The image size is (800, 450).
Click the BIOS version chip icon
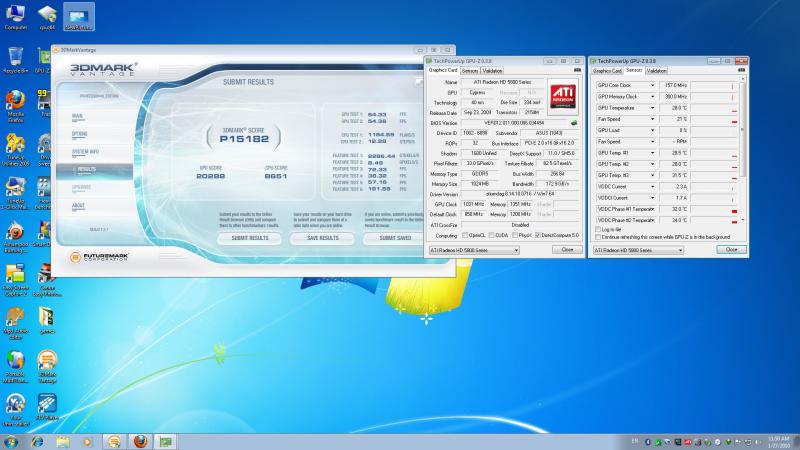coord(574,123)
